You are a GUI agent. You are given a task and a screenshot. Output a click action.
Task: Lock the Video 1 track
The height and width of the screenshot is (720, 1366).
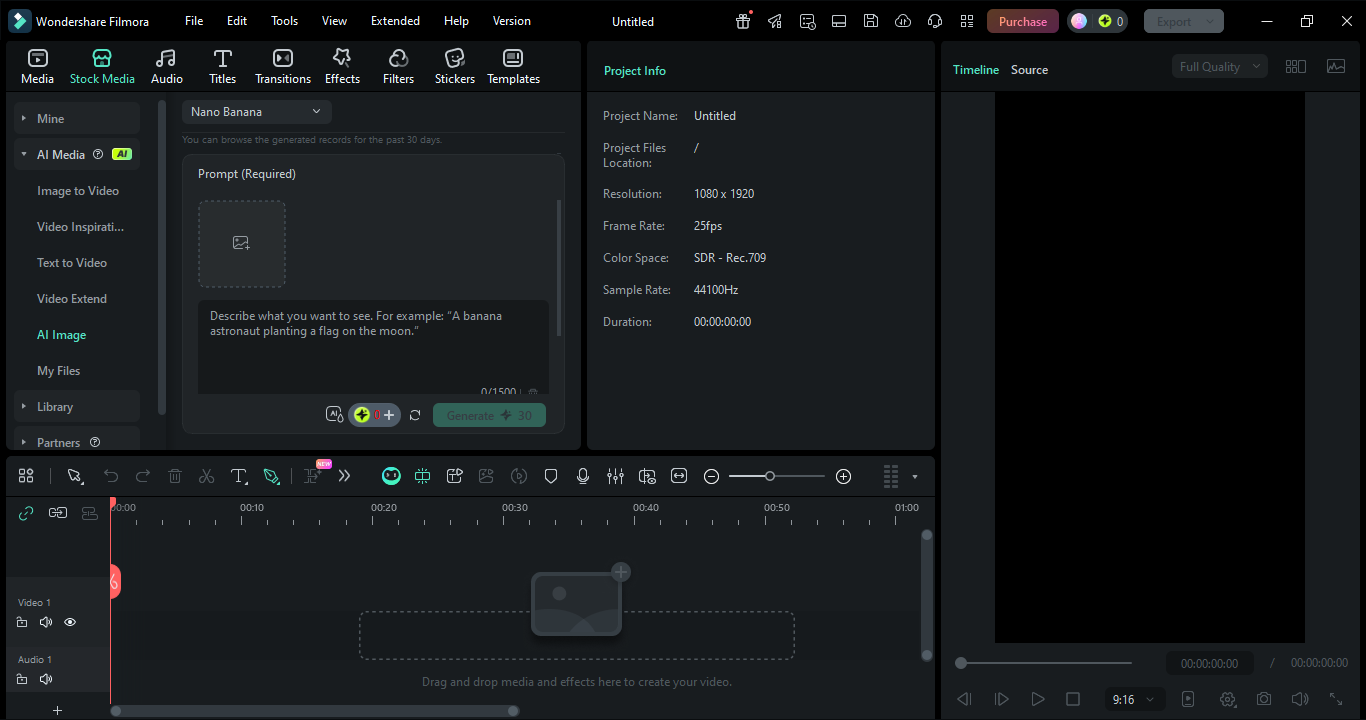[22, 622]
